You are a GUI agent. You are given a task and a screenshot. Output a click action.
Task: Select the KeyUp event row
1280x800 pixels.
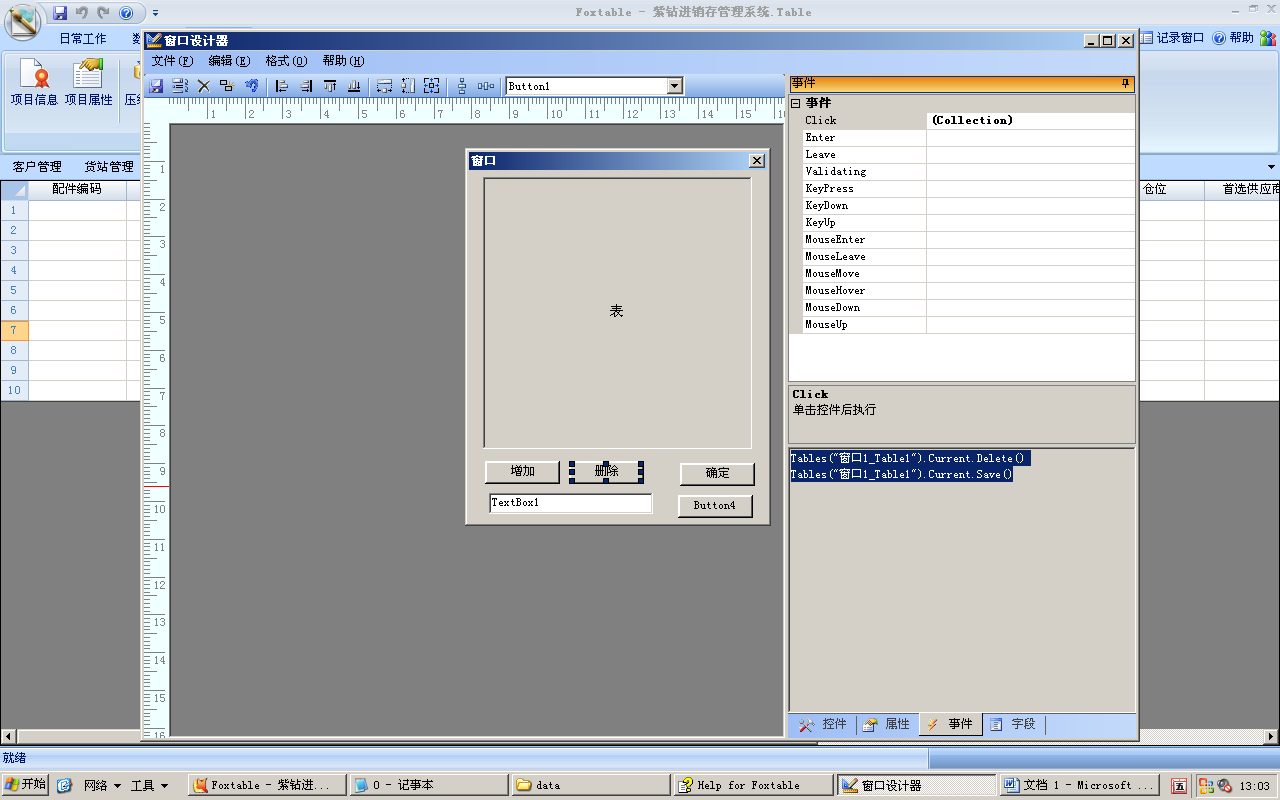962,222
